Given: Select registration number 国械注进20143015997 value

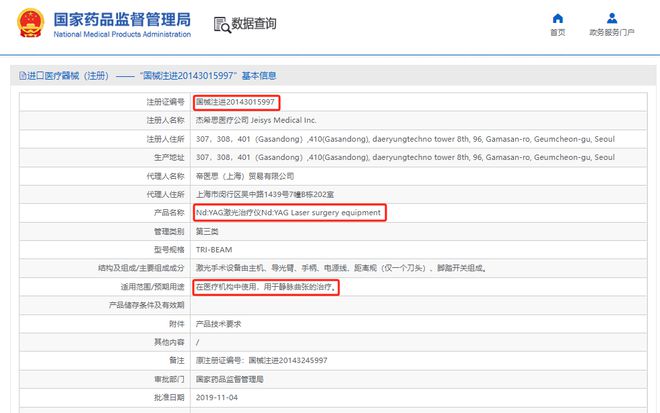Looking at the screenshot, I should pos(235,102).
